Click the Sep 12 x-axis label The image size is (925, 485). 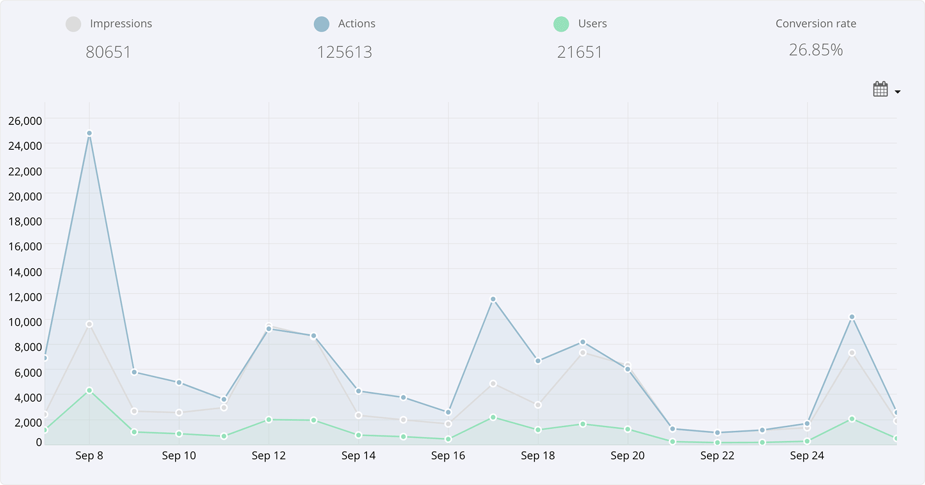click(268, 456)
